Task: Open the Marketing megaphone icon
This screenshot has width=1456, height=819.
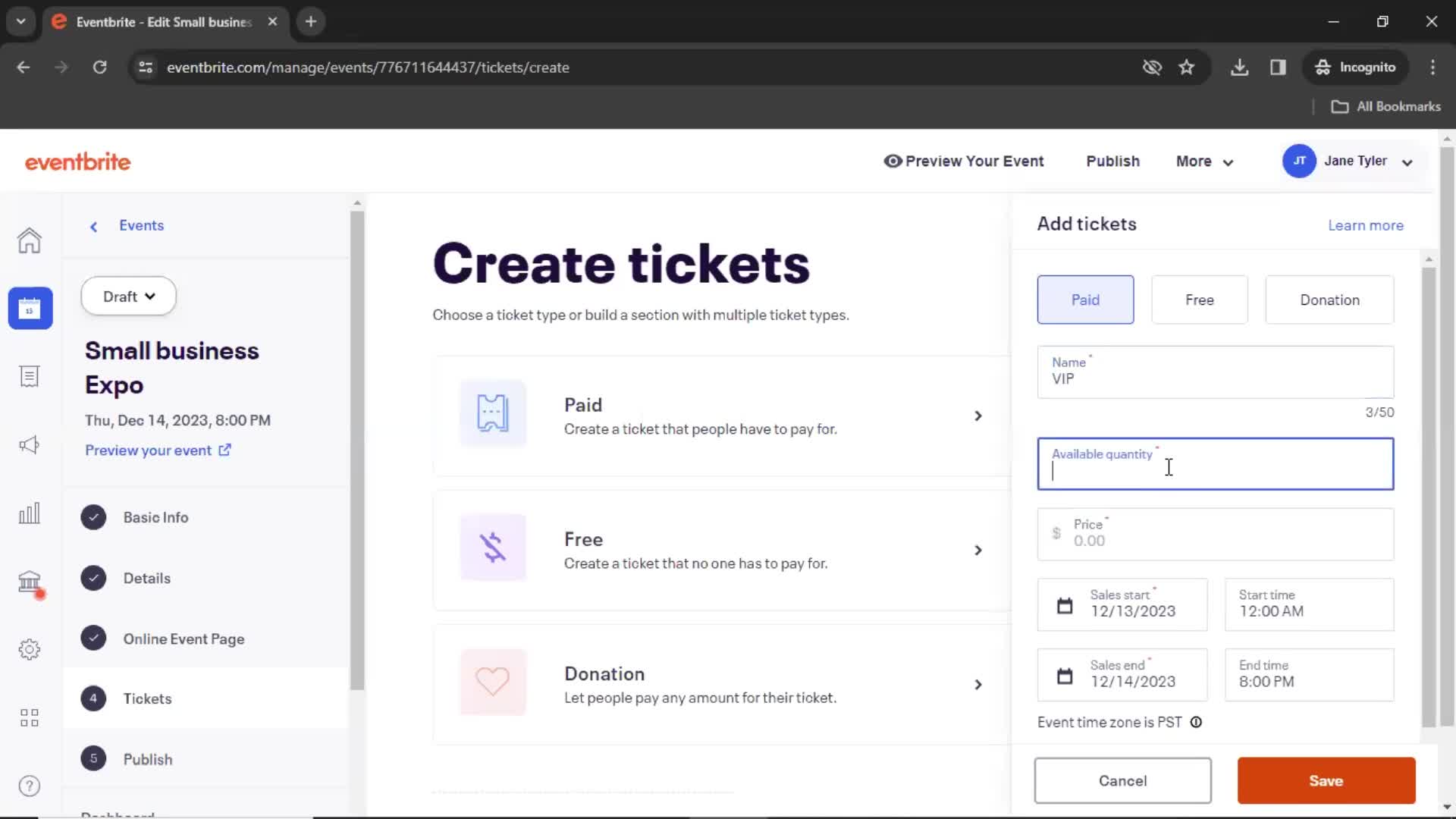Action: pos(29,445)
